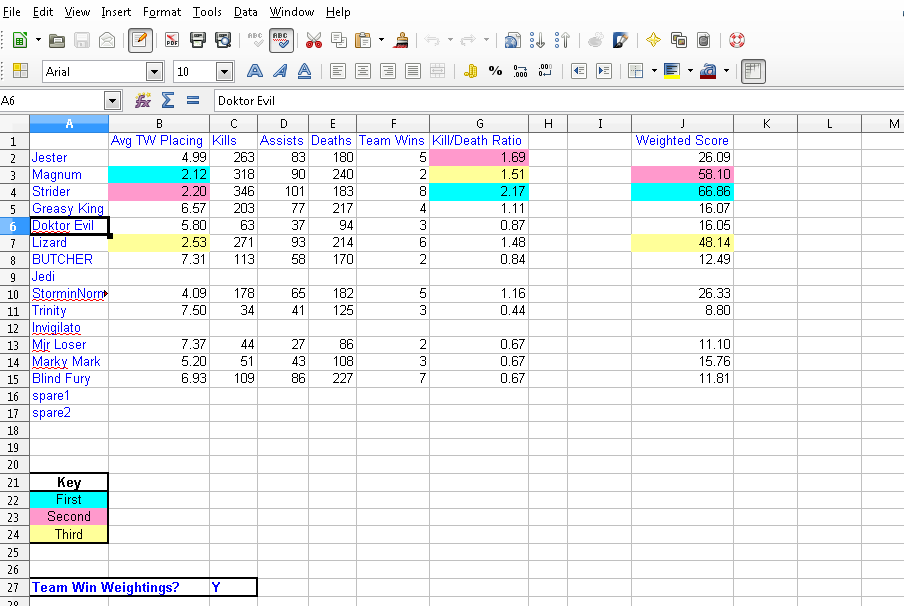This screenshot has height=606, width=904.
Task: Click the Export as PDF icon
Action: 172,40
